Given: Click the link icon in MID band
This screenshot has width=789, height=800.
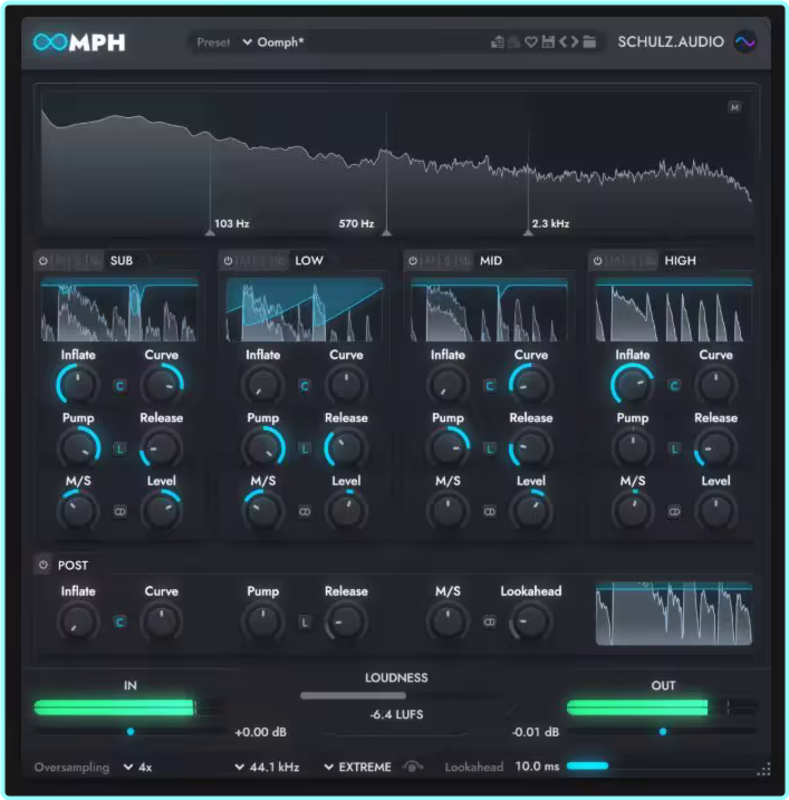Looking at the screenshot, I should (x=489, y=511).
